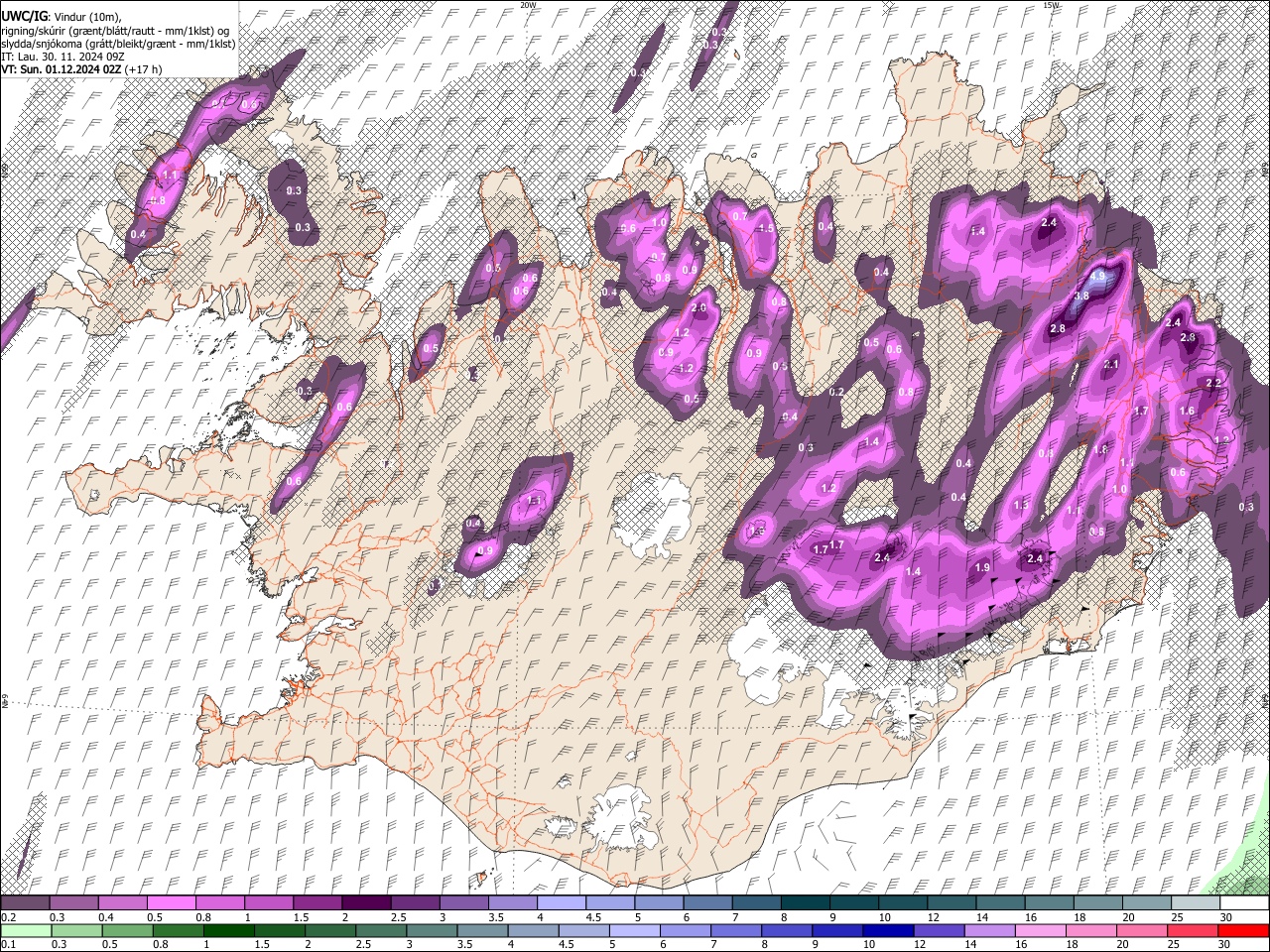This screenshot has height=952, width=1270.
Task: Click the '3.8' precipitation value on map
Action: click(x=1081, y=296)
